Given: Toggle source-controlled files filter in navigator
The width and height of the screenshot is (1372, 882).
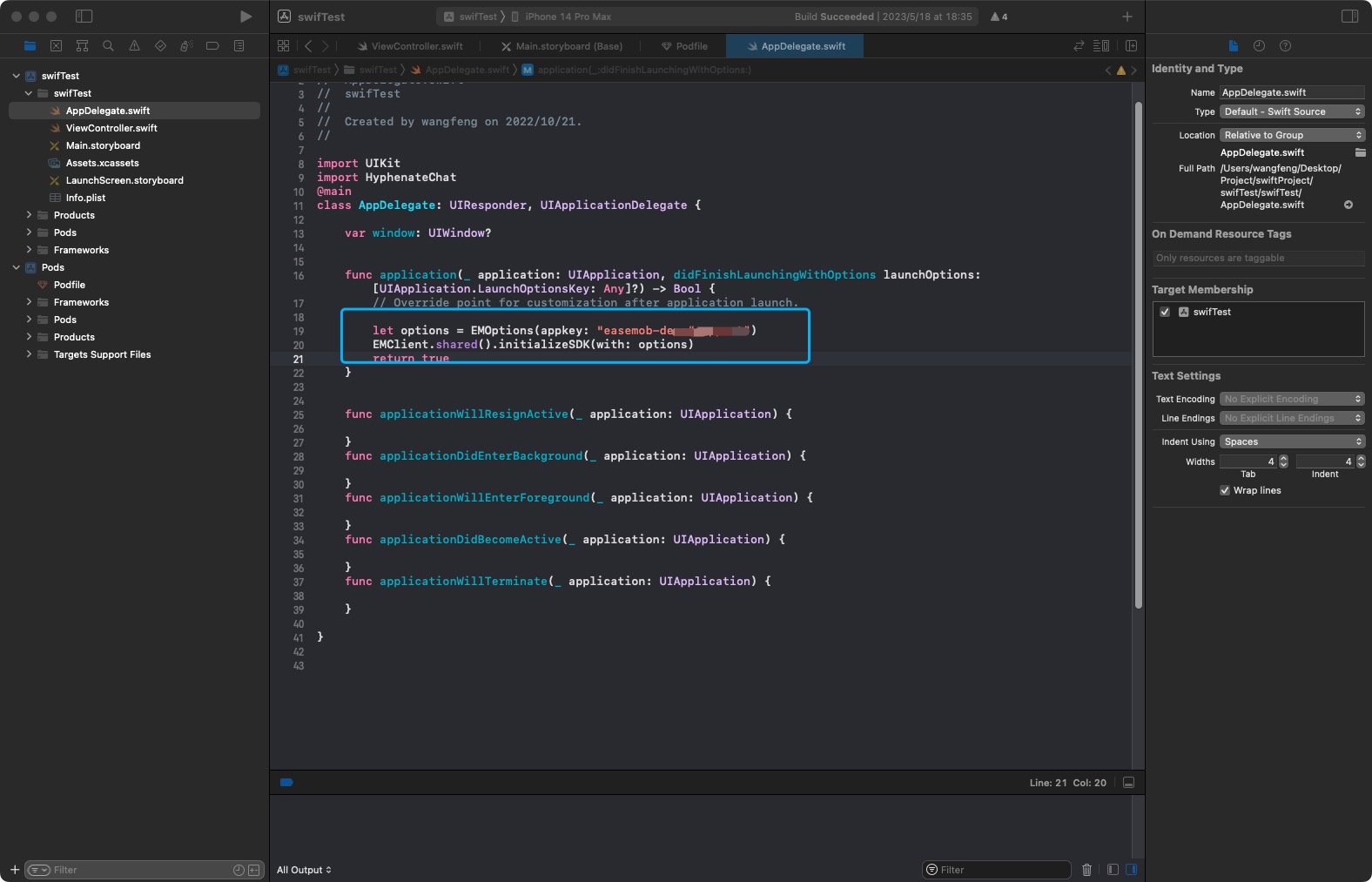Looking at the screenshot, I should (x=254, y=870).
